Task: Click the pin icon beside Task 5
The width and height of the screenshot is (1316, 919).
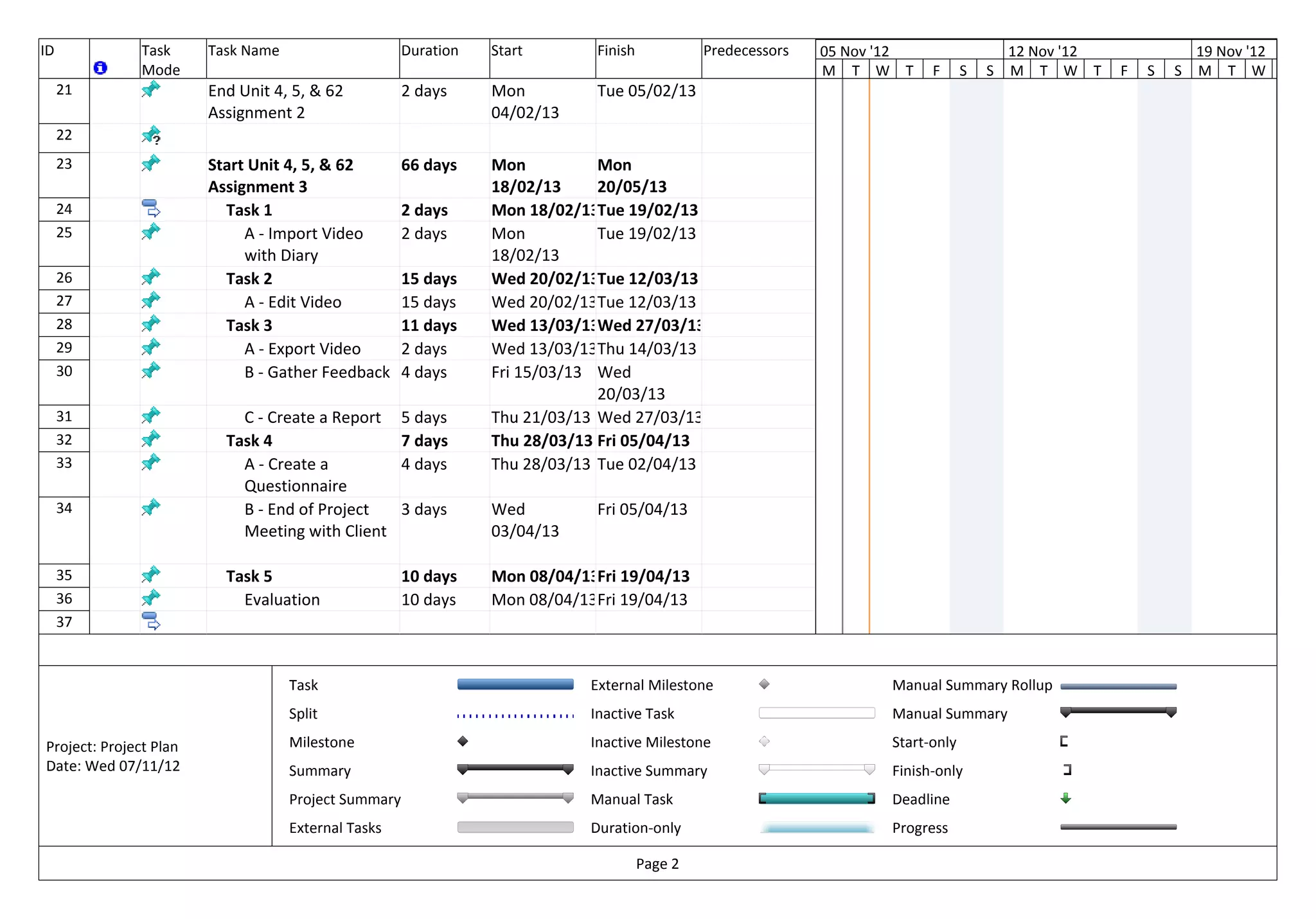Action: click(x=150, y=574)
